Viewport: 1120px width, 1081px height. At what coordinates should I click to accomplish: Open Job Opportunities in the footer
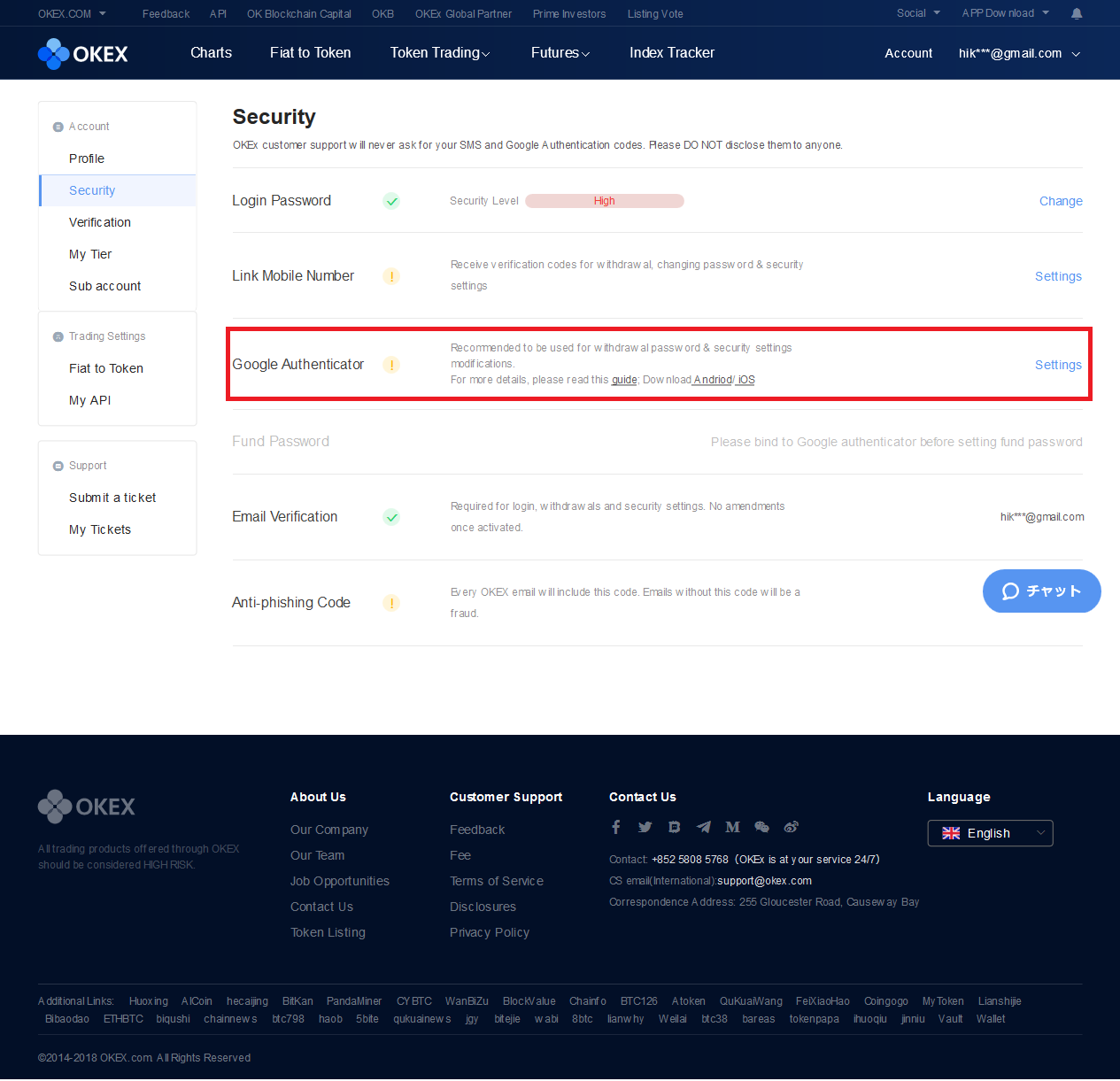click(x=340, y=881)
